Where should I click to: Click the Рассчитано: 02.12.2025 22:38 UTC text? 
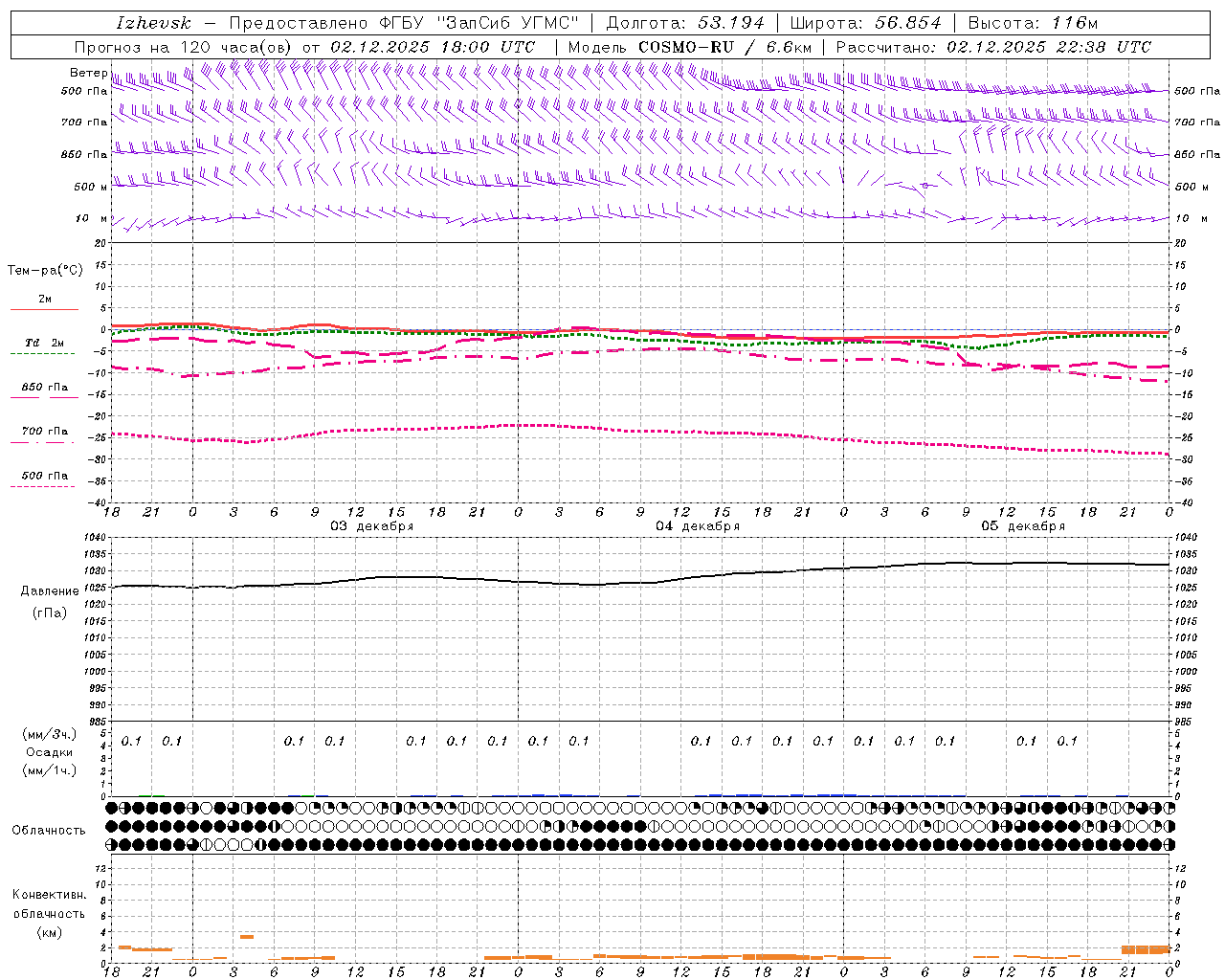(x=993, y=47)
